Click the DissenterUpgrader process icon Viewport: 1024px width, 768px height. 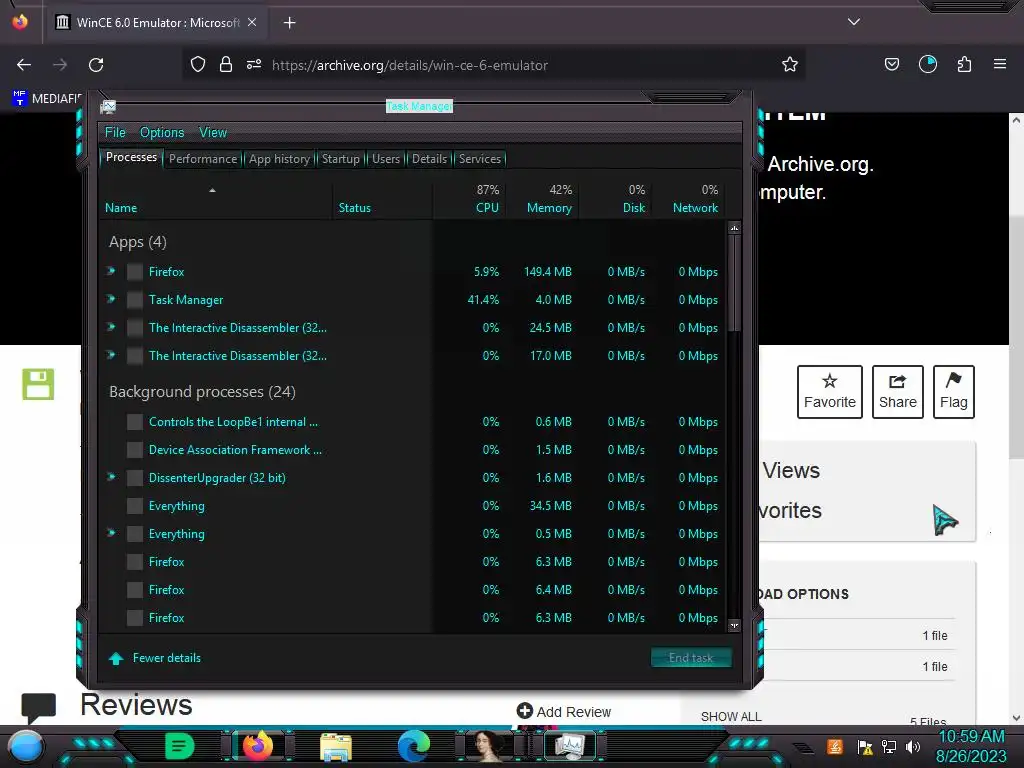pos(135,477)
